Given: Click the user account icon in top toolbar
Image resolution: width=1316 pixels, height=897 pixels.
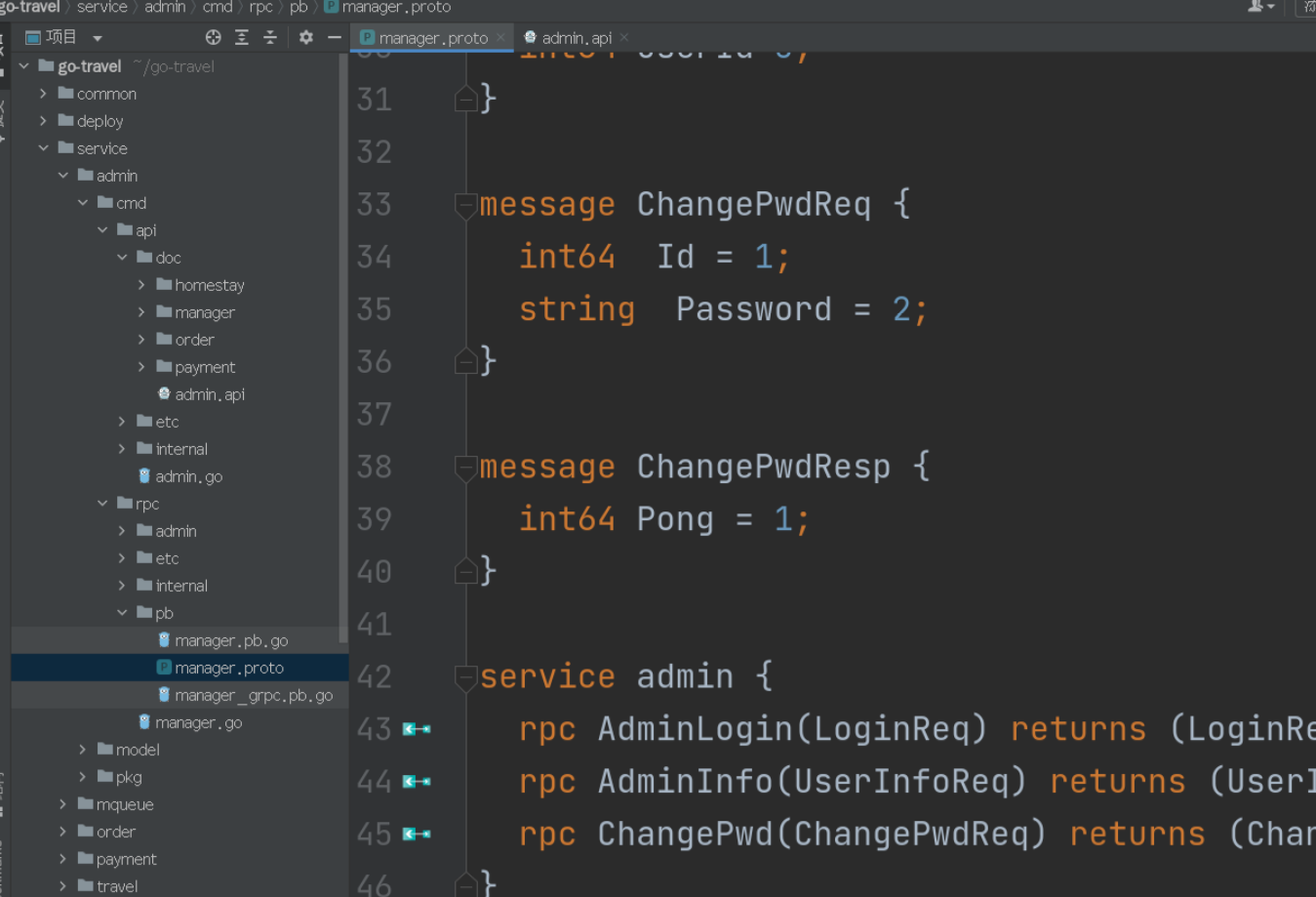Looking at the screenshot, I should click(1256, 7).
